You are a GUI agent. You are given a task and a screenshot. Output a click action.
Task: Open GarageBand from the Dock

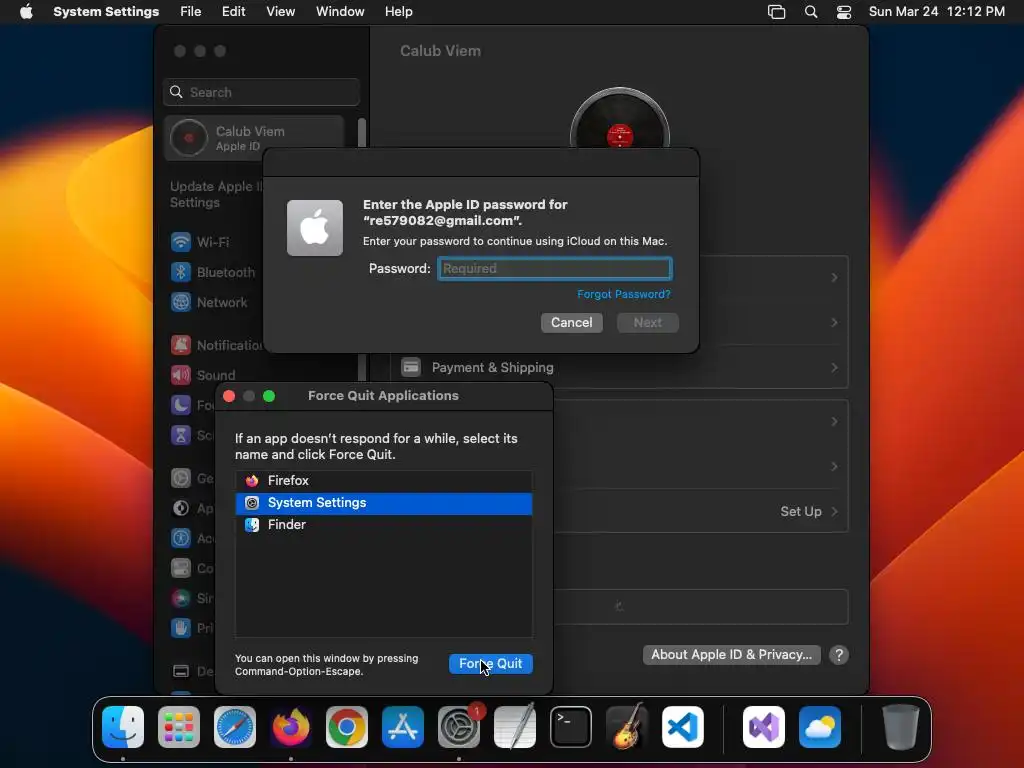[x=627, y=727]
